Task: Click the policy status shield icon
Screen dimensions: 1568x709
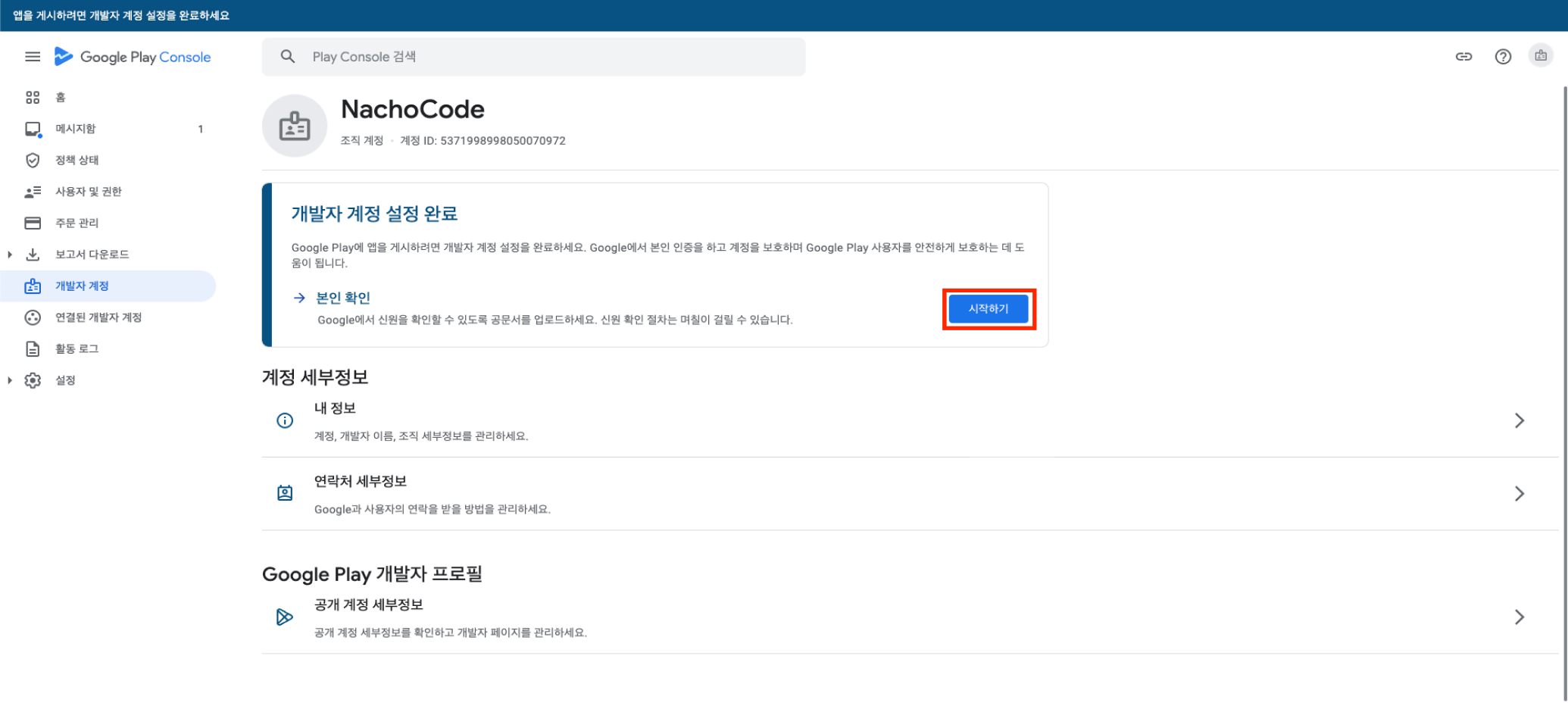Action: [x=33, y=161]
